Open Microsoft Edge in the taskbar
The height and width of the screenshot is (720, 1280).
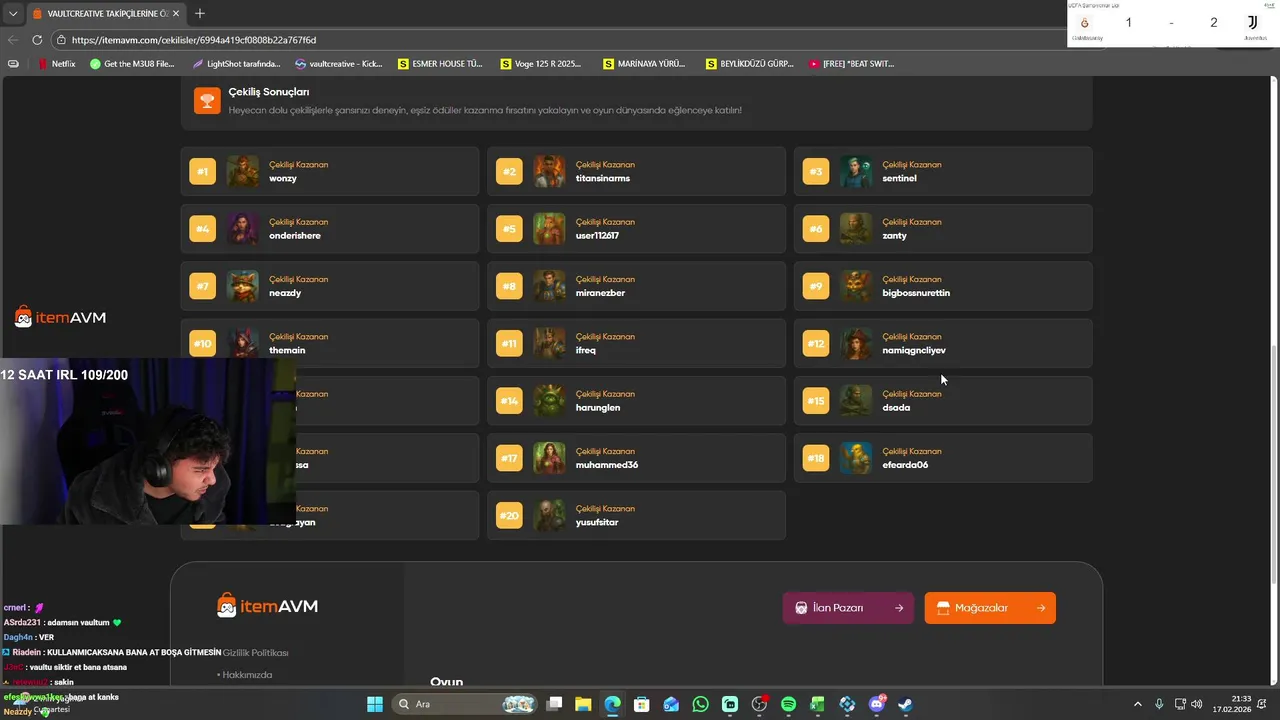tap(612, 704)
